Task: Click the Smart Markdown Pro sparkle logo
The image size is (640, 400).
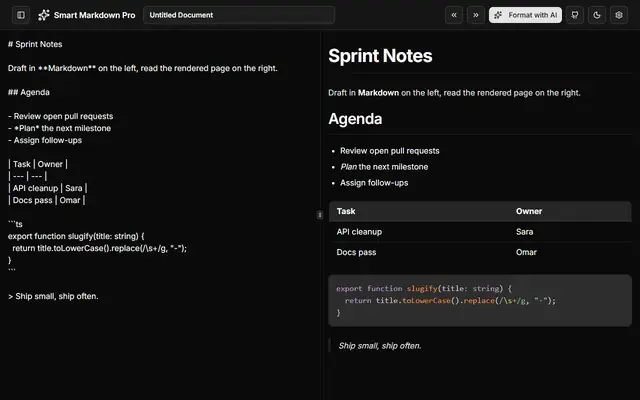Action: [44, 15]
